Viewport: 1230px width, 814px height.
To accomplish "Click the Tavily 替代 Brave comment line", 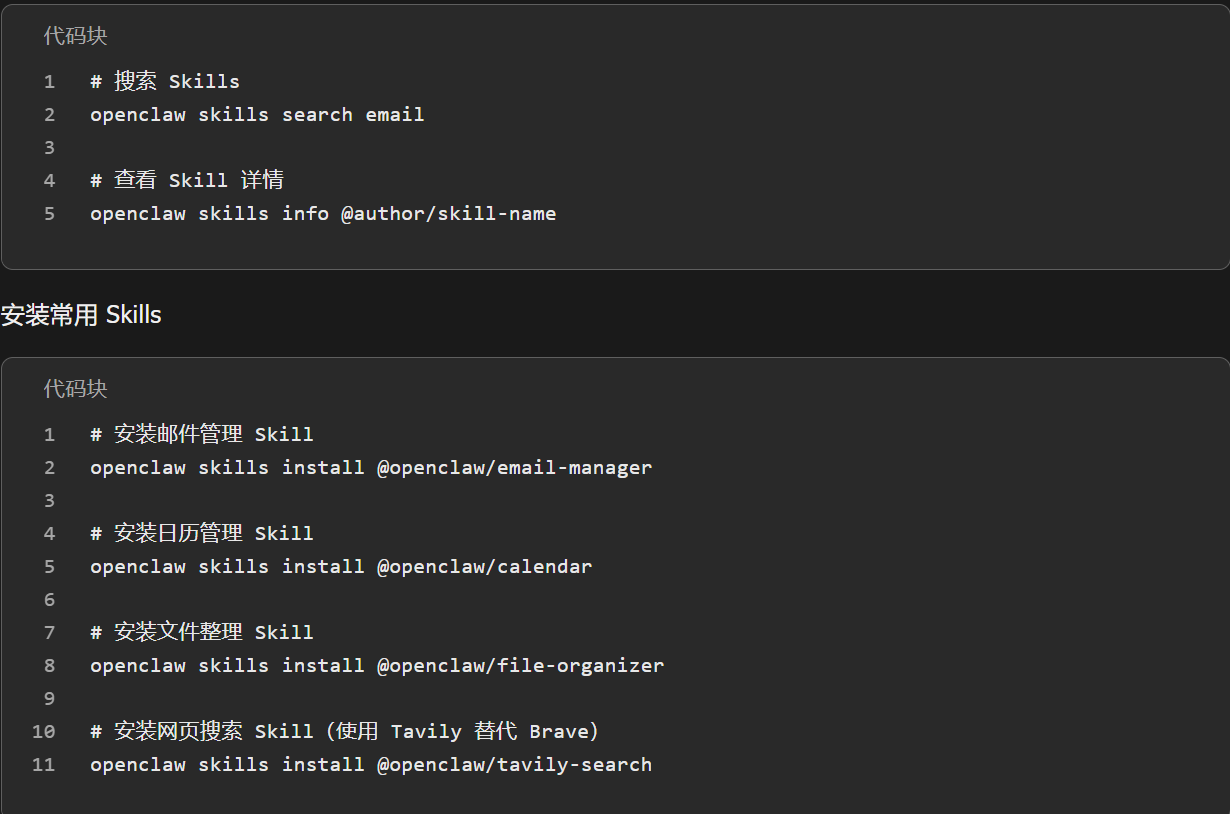I will click(x=344, y=732).
